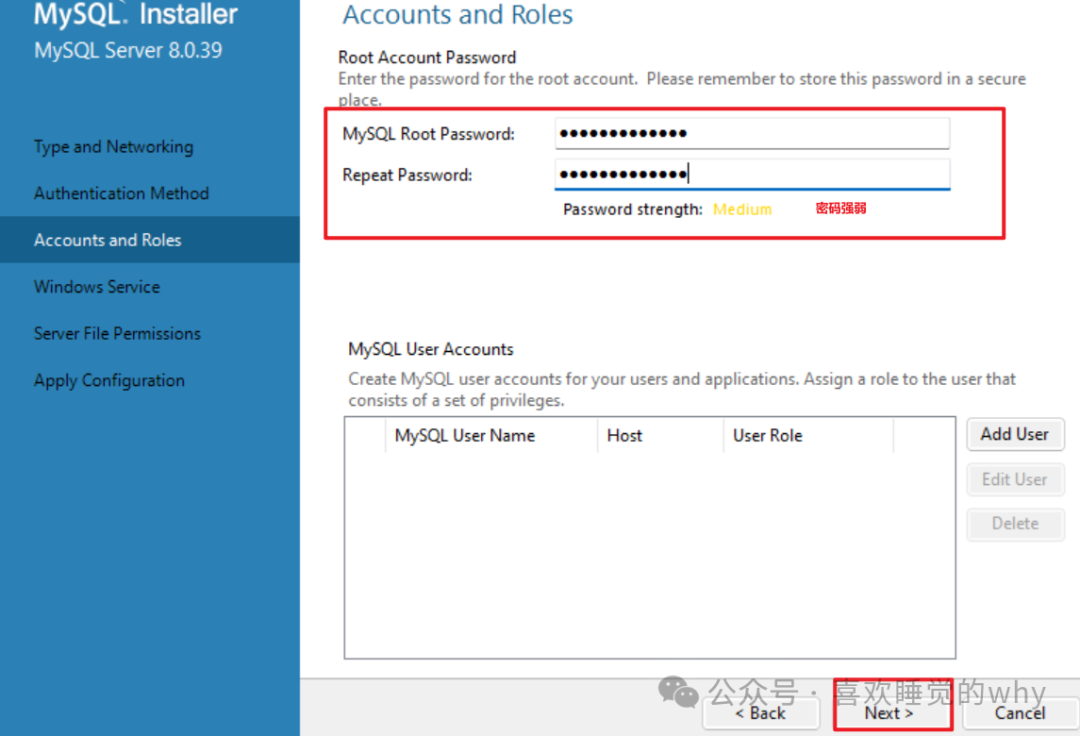Click the Add User button
The image size is (1080, 736).
click(x=1015, y=434)
